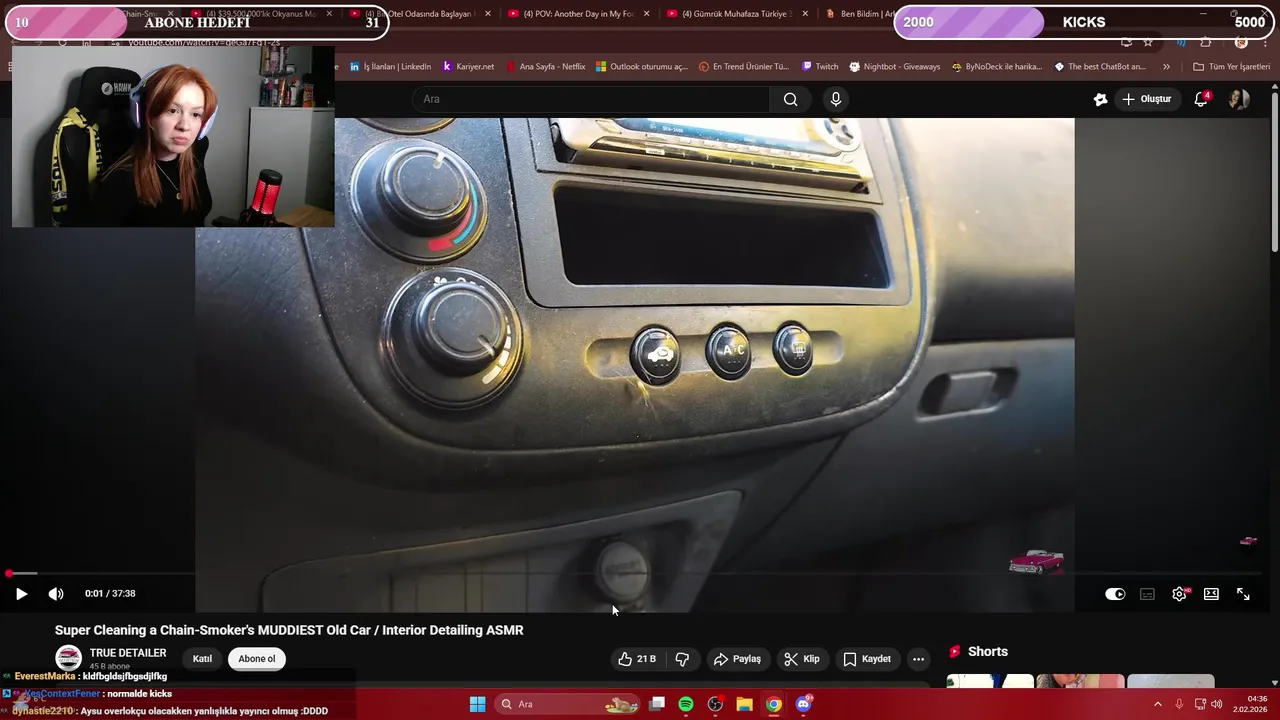Join the channel with Katıl button
The image size is (1280, 720).
coord(202,659)
